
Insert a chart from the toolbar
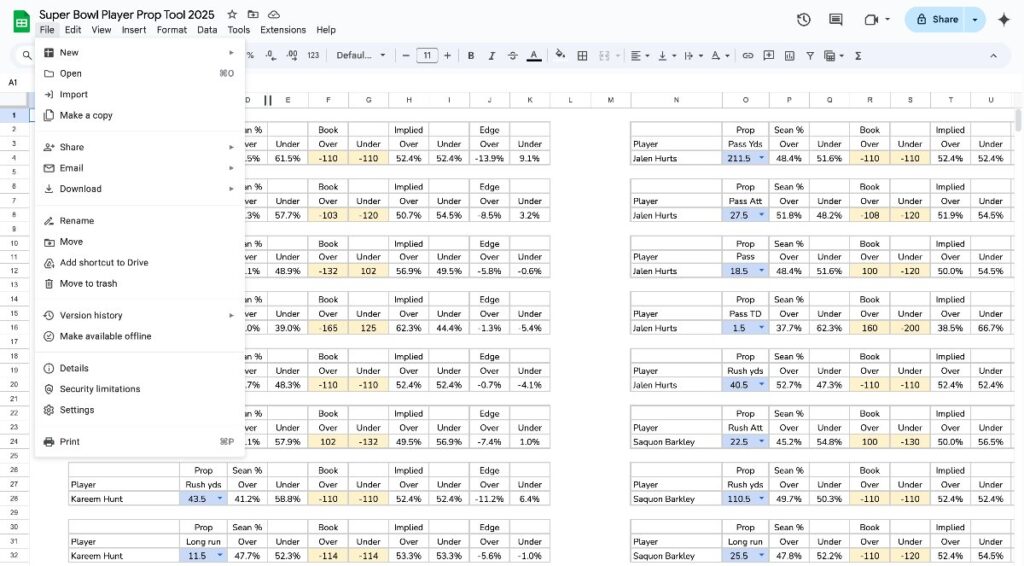click(x=790, y=55)
